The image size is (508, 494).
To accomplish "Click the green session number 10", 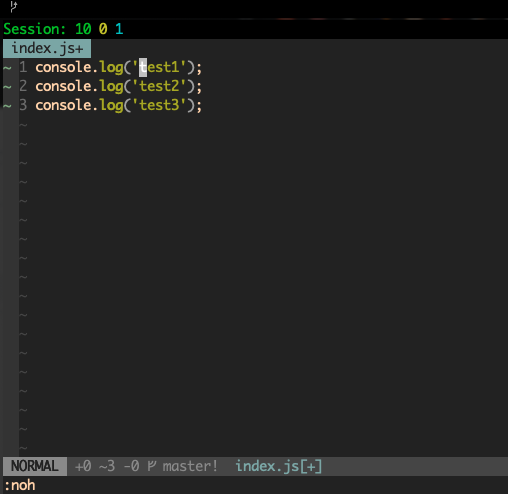I will (x=83, y=29).
